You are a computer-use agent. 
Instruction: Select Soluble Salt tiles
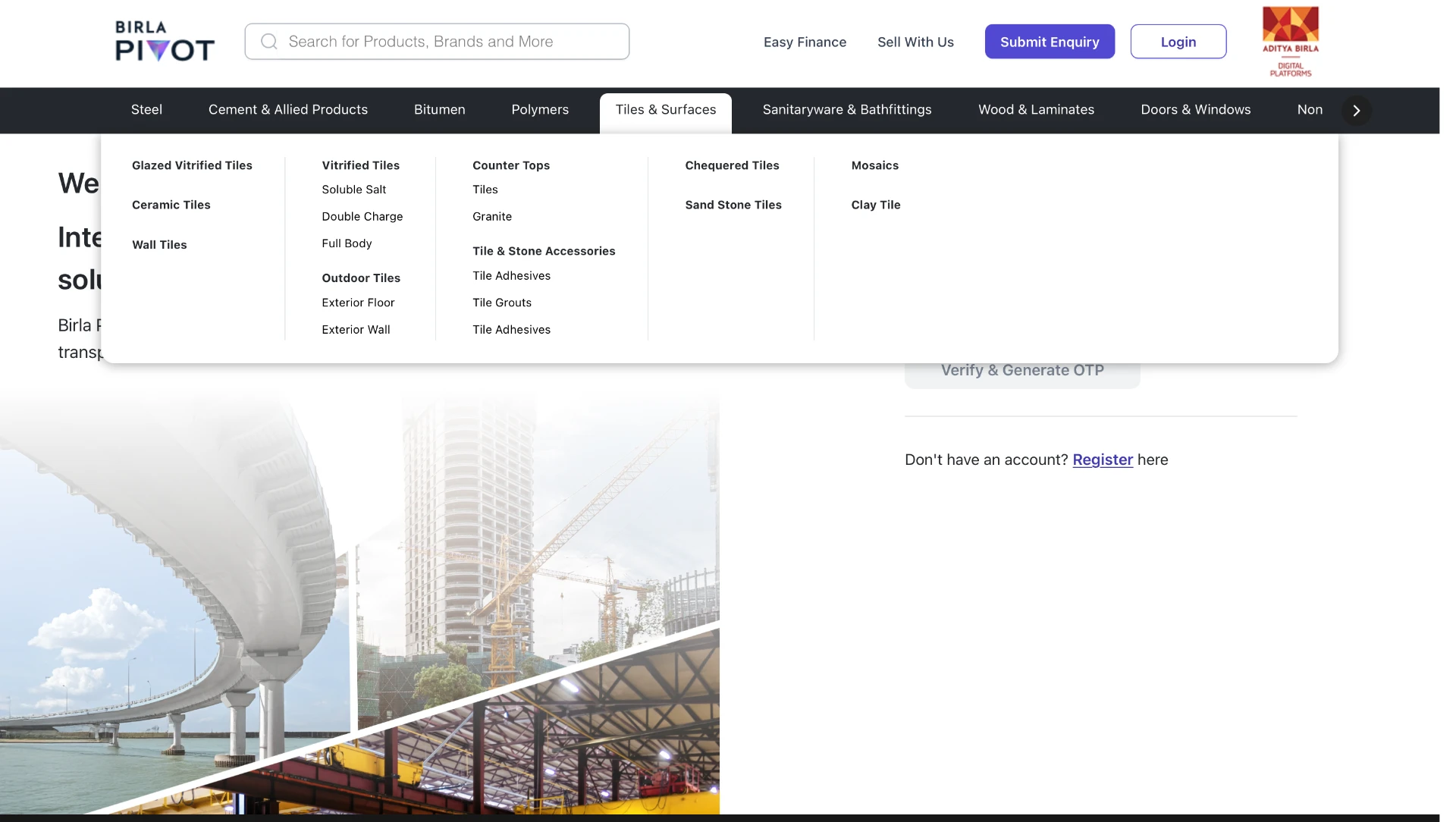click(x=354, y=190)
